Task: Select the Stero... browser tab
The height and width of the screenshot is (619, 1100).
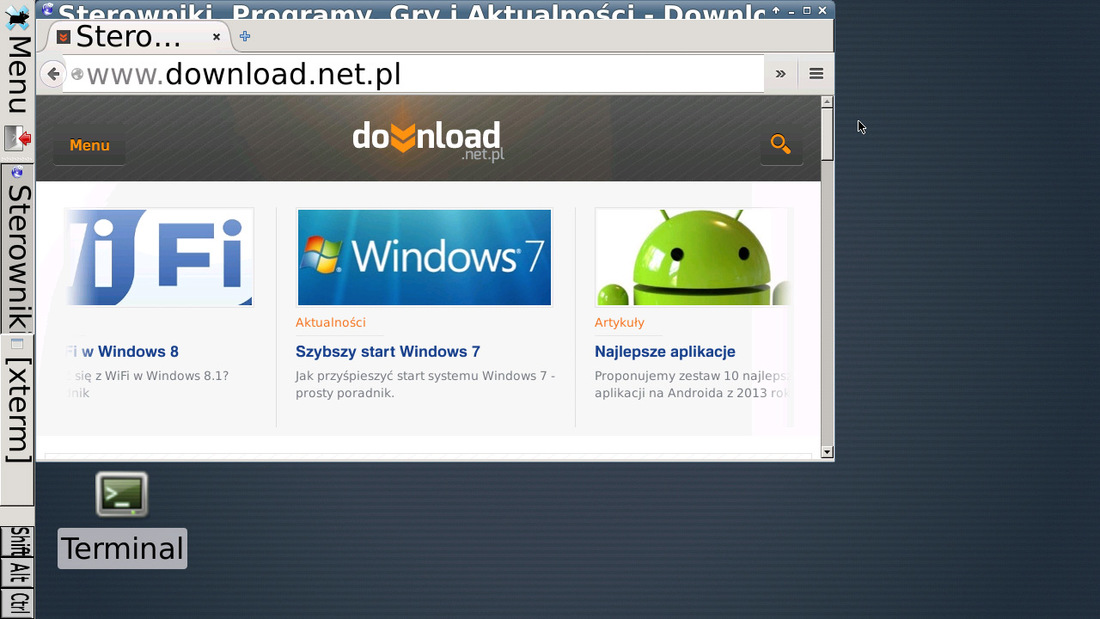Action: tap(137, 36)
